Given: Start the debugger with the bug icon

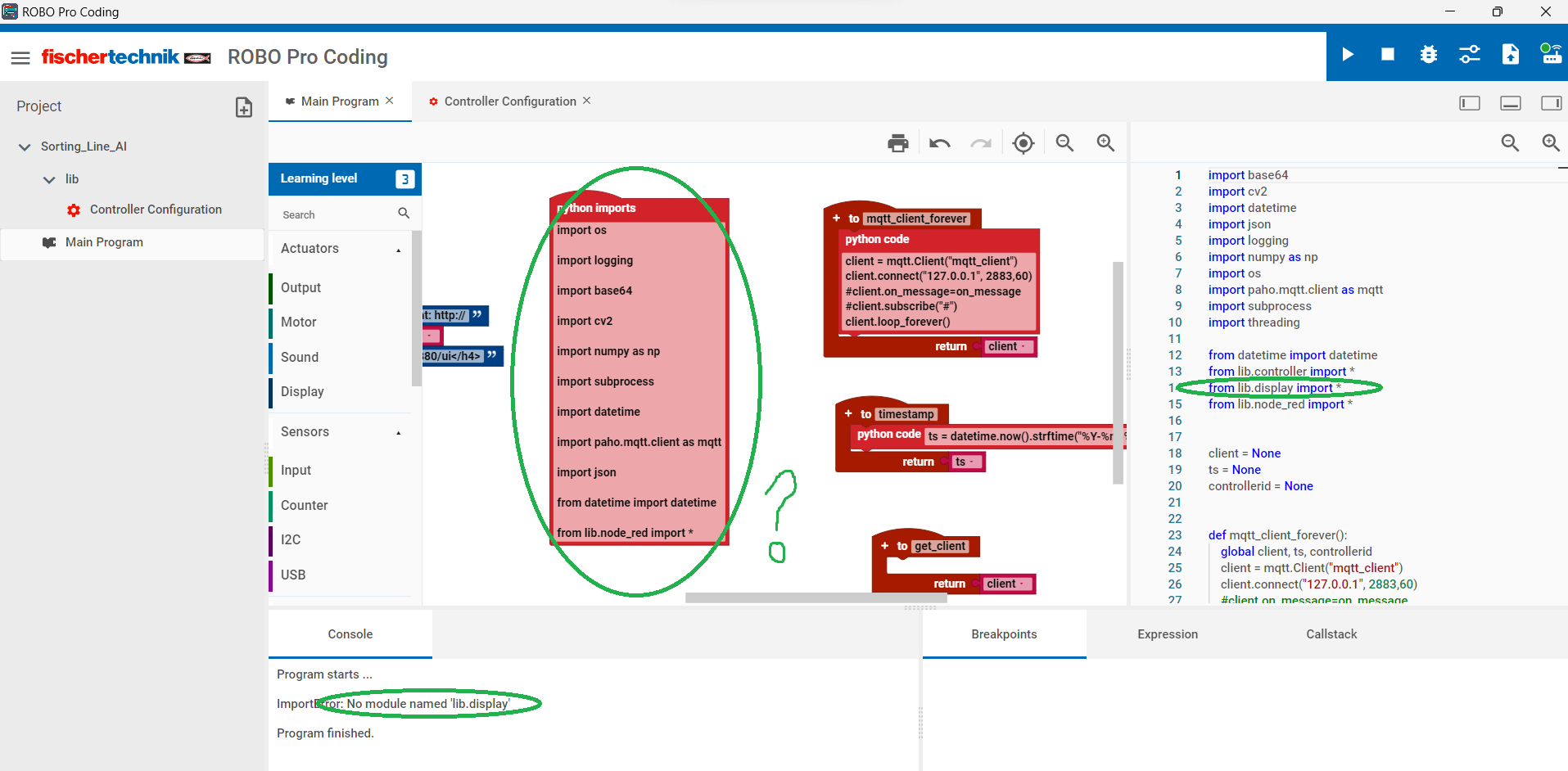Looking at the screenshot, I should [1429, 54].
